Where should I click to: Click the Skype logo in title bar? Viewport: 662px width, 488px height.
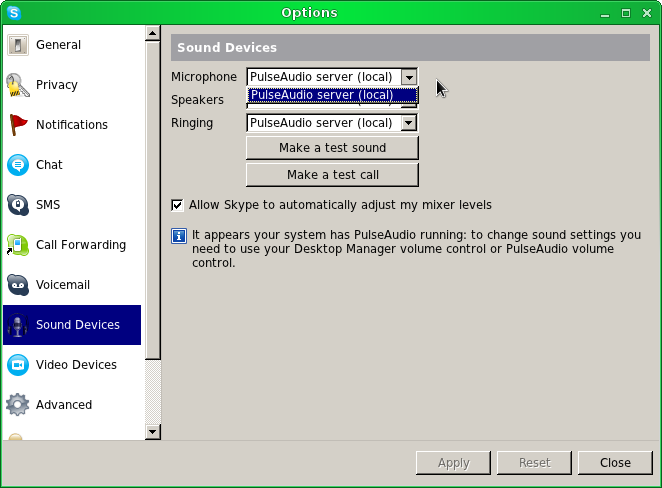pyautogui.click(x=14, y=13)
